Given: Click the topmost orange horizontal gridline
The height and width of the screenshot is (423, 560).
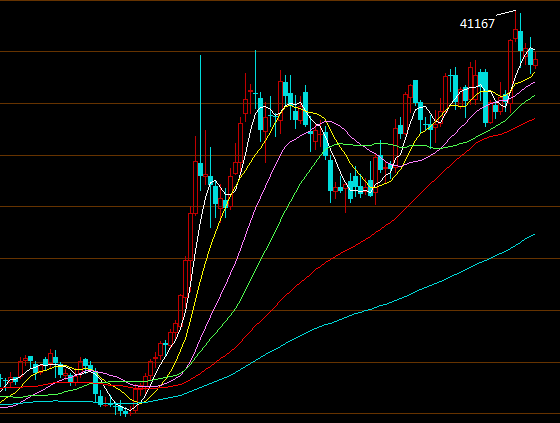Looking at the screenshot, I should pos(280,1).
